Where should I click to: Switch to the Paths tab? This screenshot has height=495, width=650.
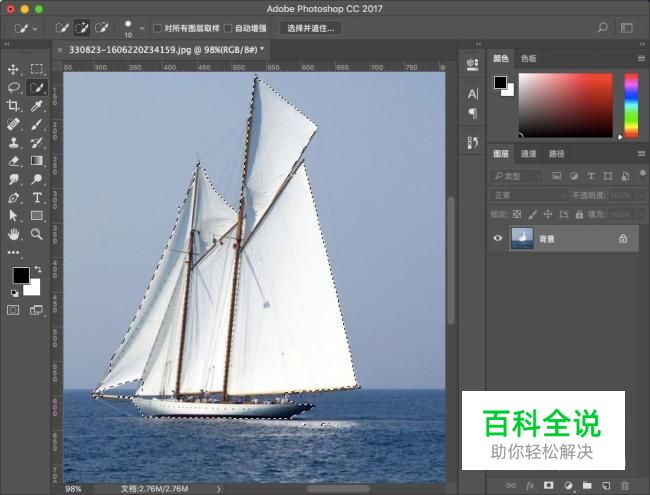(556, 154)
